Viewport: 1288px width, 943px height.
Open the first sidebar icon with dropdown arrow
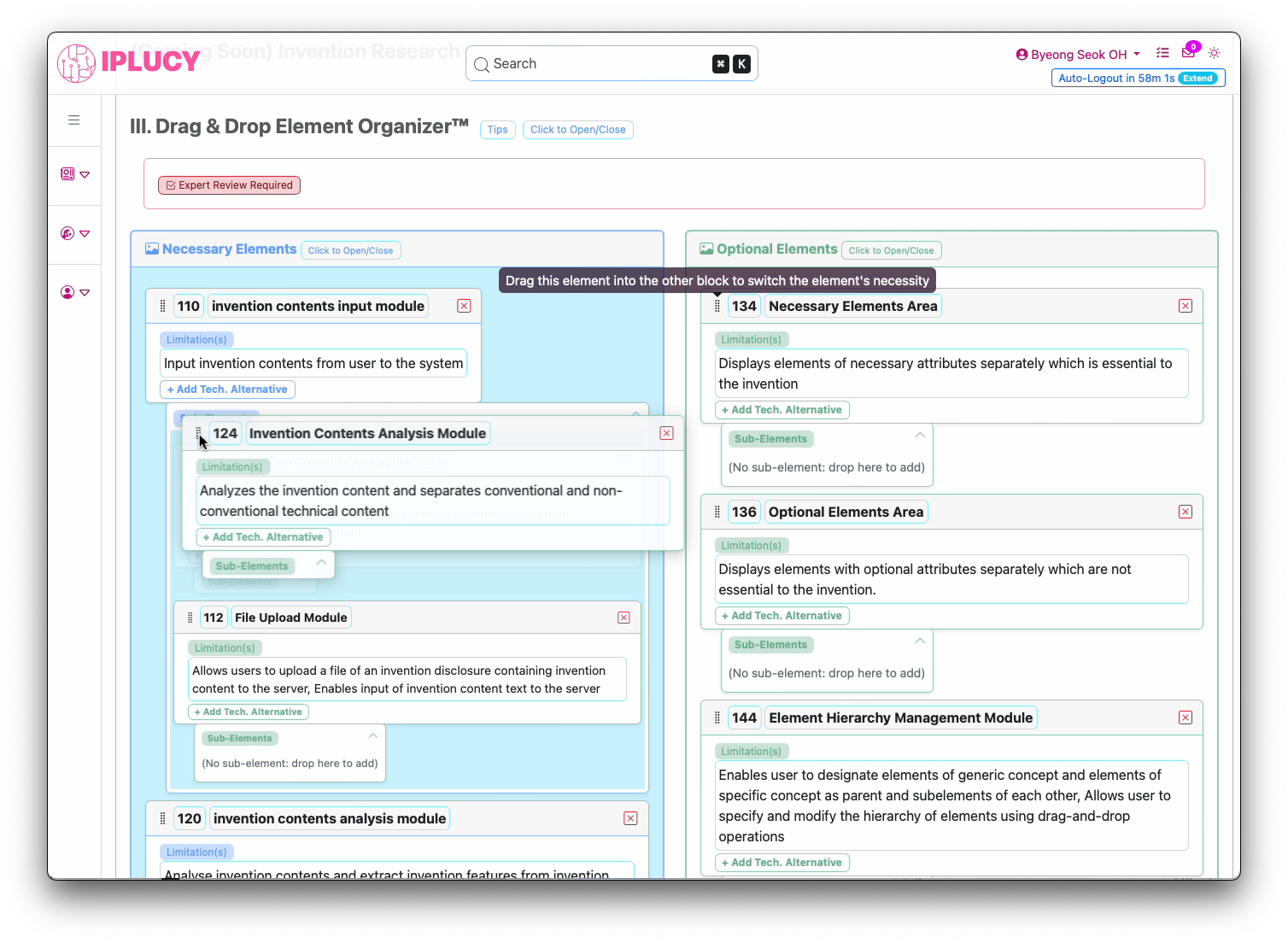pyautogui.click(x=75, y=174)
